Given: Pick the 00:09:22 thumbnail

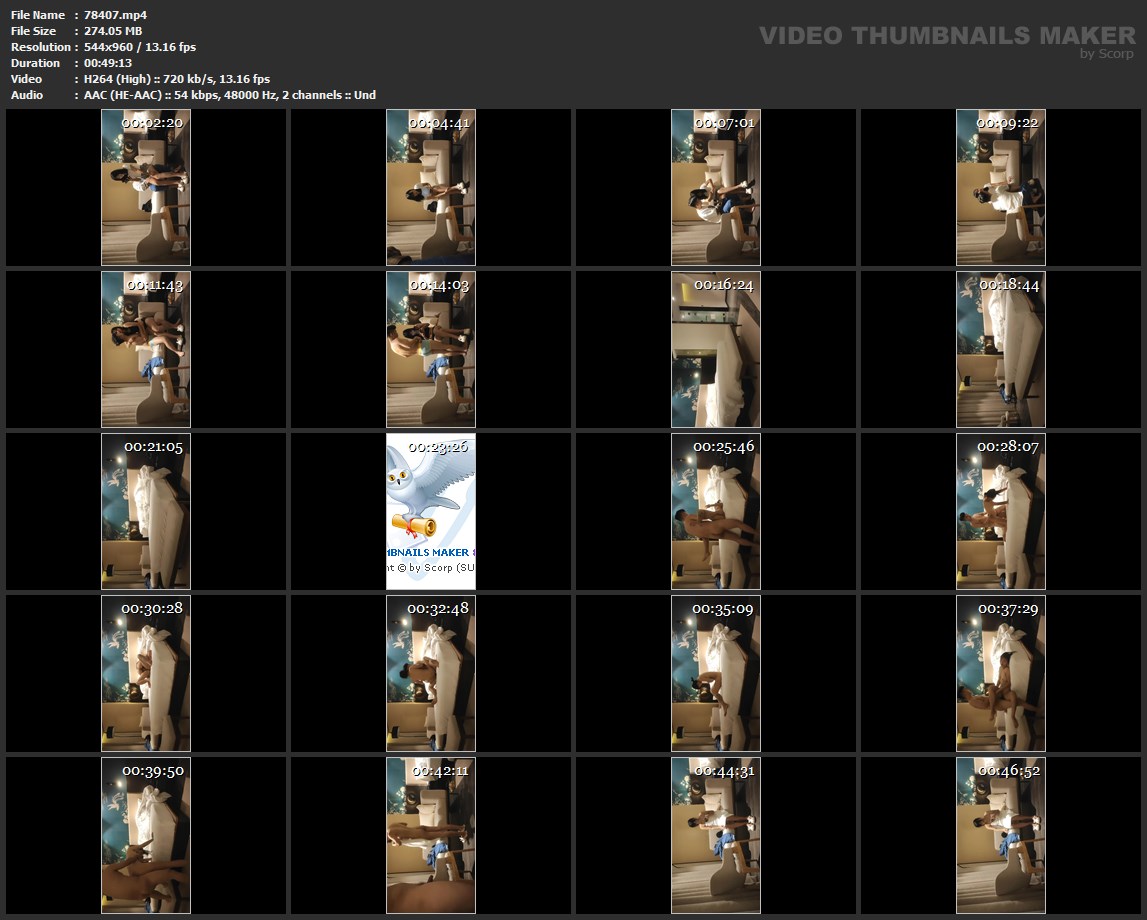Looking at the screenshot, I should coord(1001,187).
